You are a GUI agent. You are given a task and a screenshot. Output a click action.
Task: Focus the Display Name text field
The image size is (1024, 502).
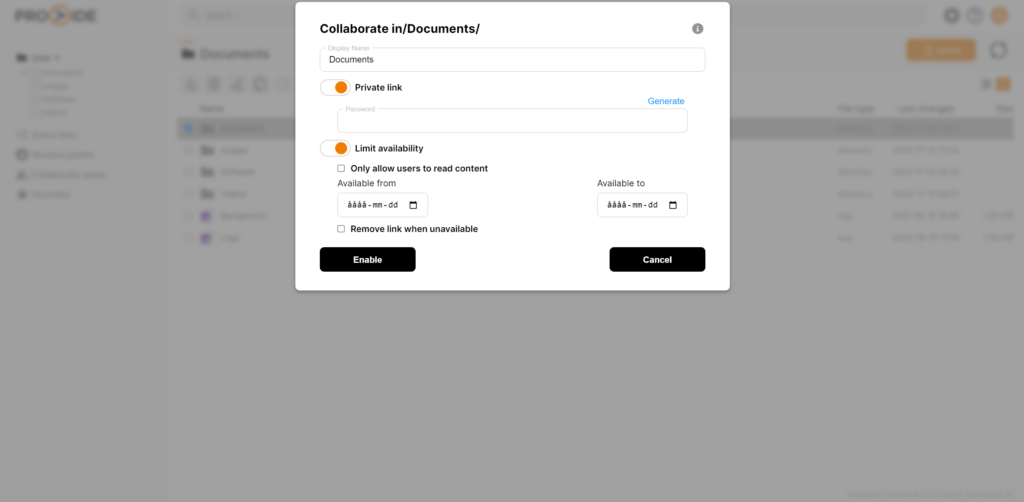(512, 60)
